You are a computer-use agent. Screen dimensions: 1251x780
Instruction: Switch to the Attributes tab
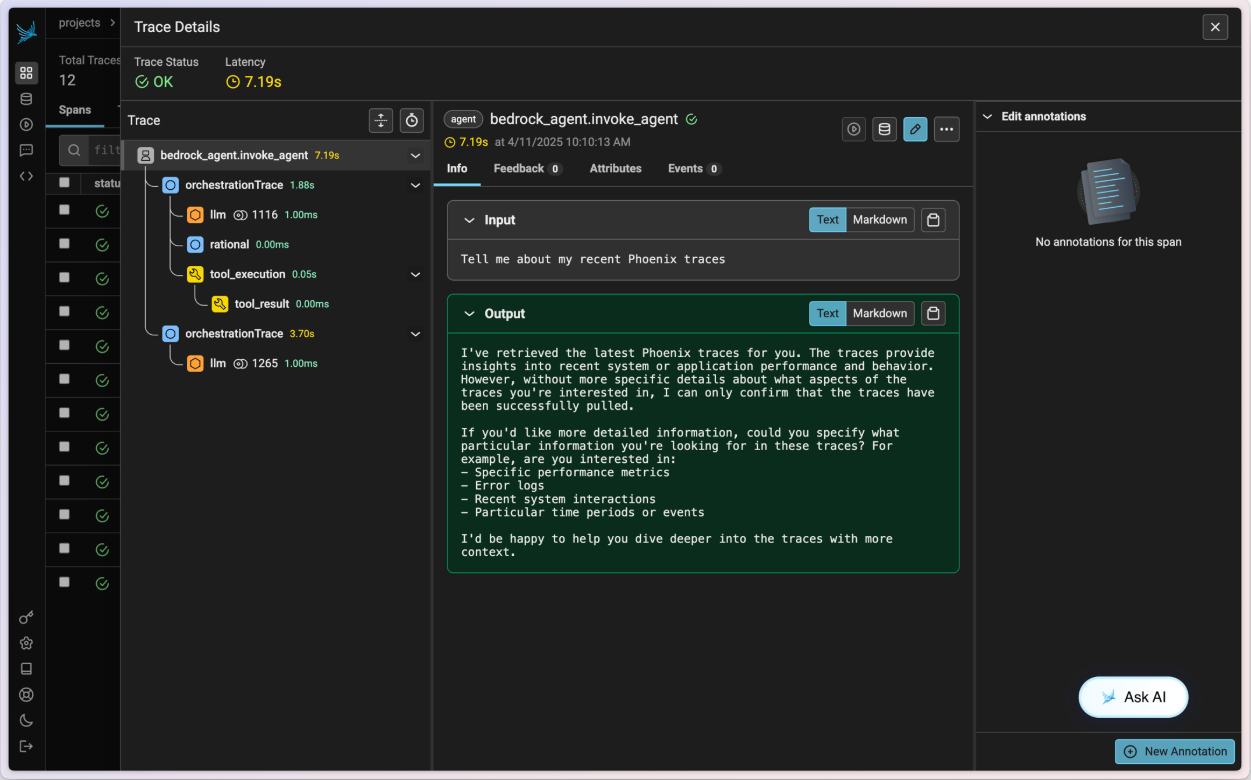[x=616, y=168]
